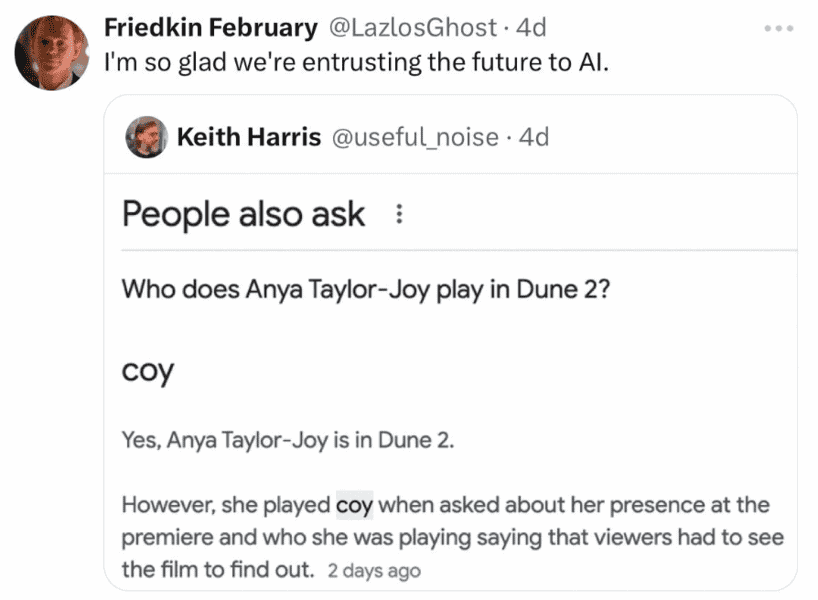Click the "2 days ago" date label

click(374, 571)
